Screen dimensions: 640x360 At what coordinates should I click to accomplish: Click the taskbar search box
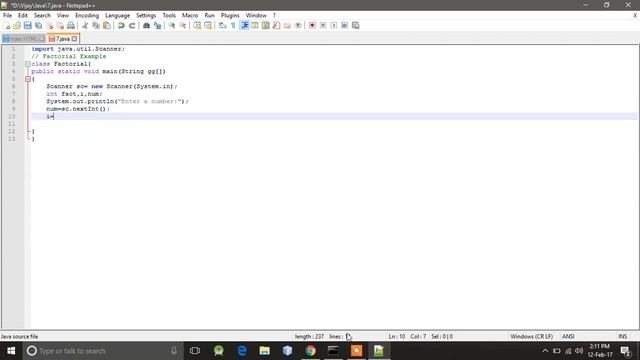[x=103, y=351]
